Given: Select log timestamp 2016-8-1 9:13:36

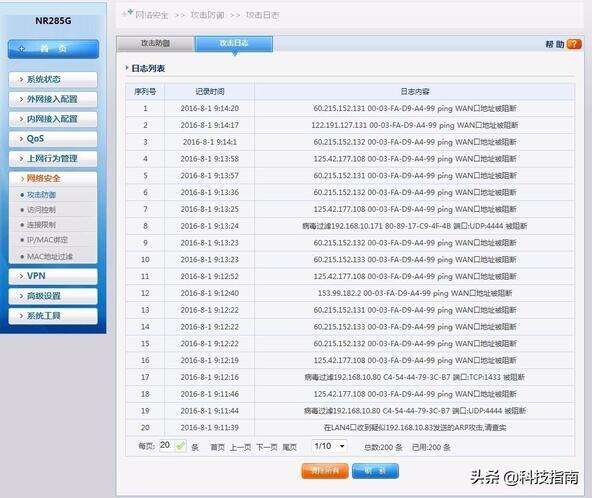Looking at the screenshot, I should pyautogui.click(x=210, y=192).
